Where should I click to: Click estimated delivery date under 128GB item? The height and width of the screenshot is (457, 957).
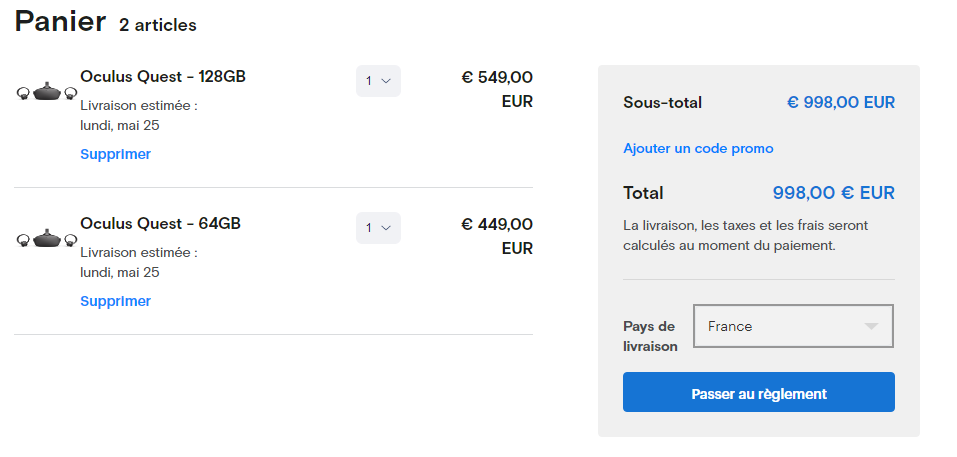[120, 125]
